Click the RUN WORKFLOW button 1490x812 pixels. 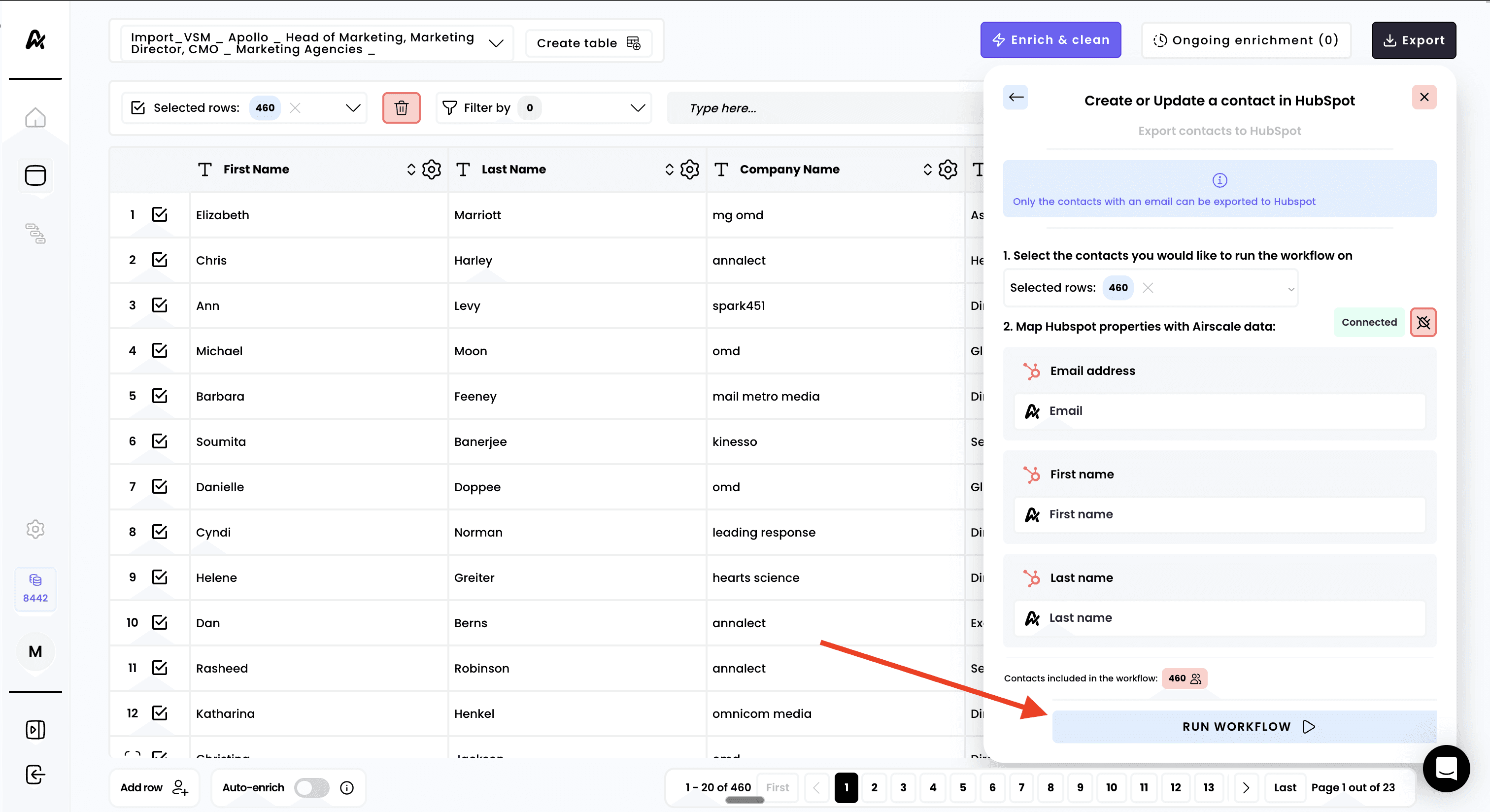[1244, 726]
